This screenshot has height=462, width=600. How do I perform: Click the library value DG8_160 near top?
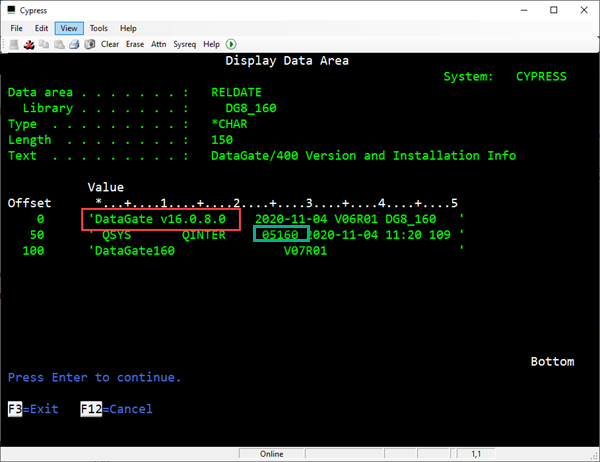coord(251,108)
